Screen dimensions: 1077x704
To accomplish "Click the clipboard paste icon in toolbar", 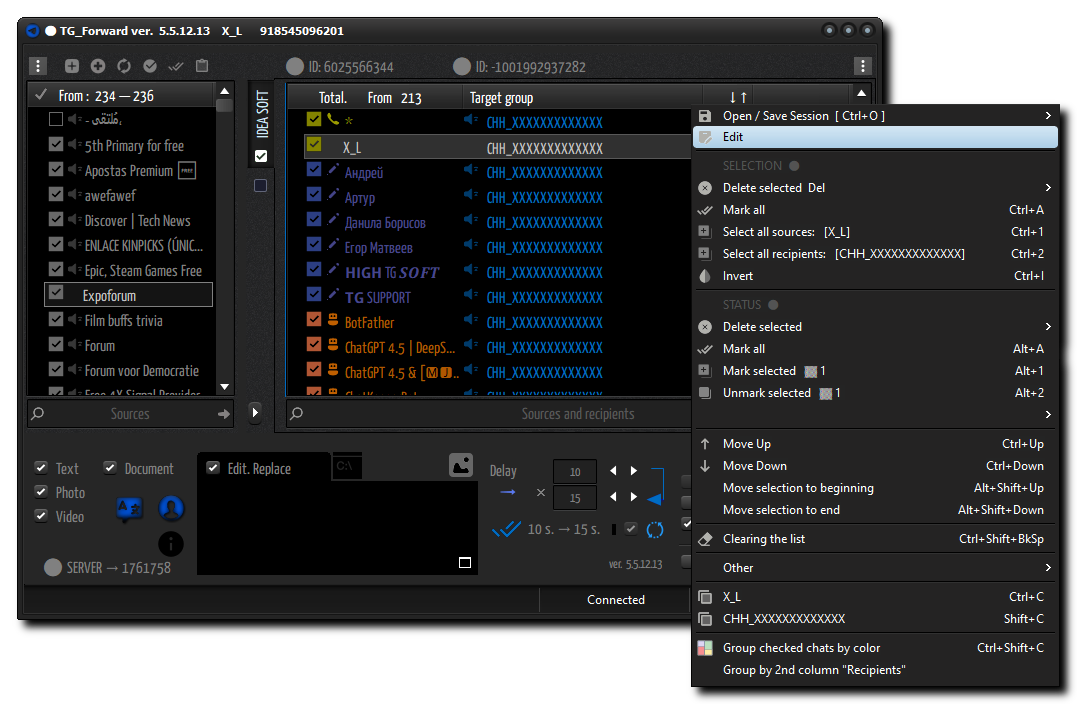I will pos(202,66).
